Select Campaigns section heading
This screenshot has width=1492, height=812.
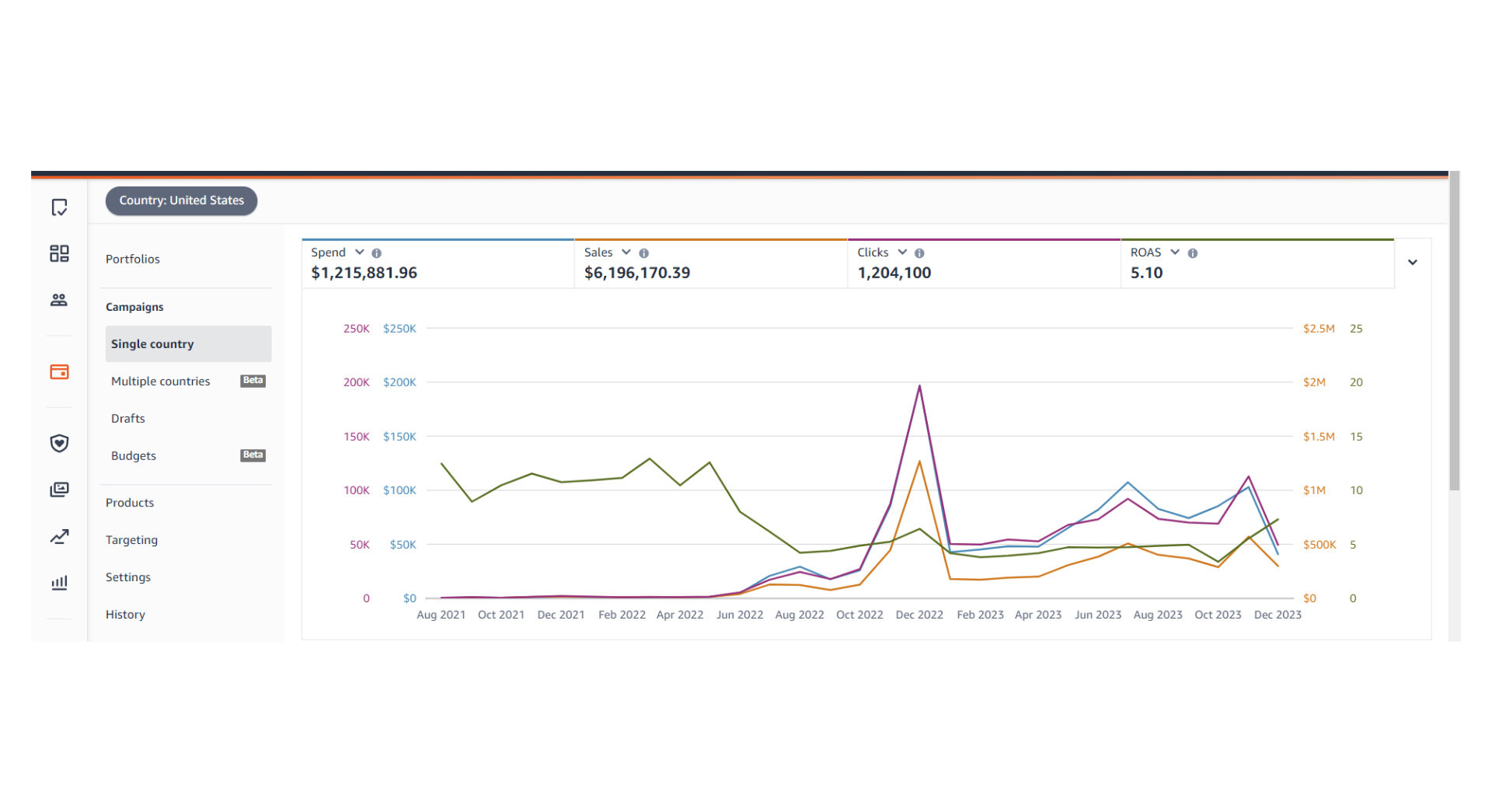point(134,307)
